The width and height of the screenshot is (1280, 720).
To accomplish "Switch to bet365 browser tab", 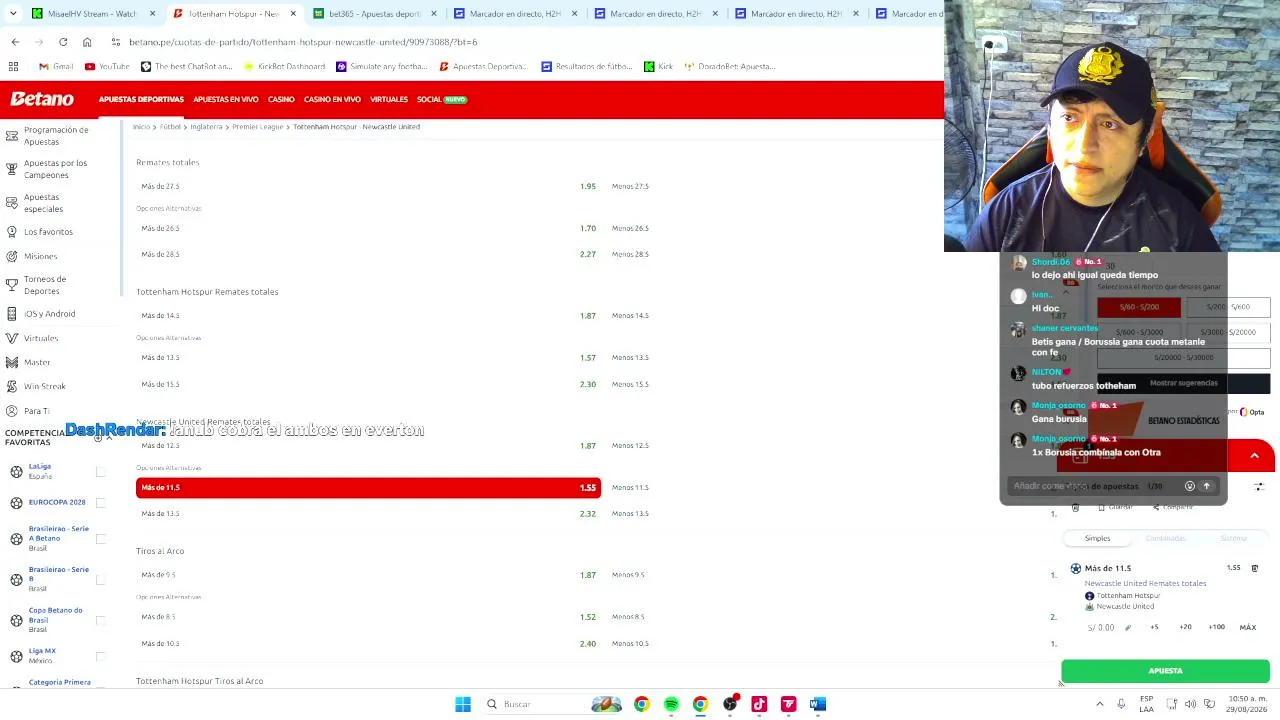I will 374,14.
